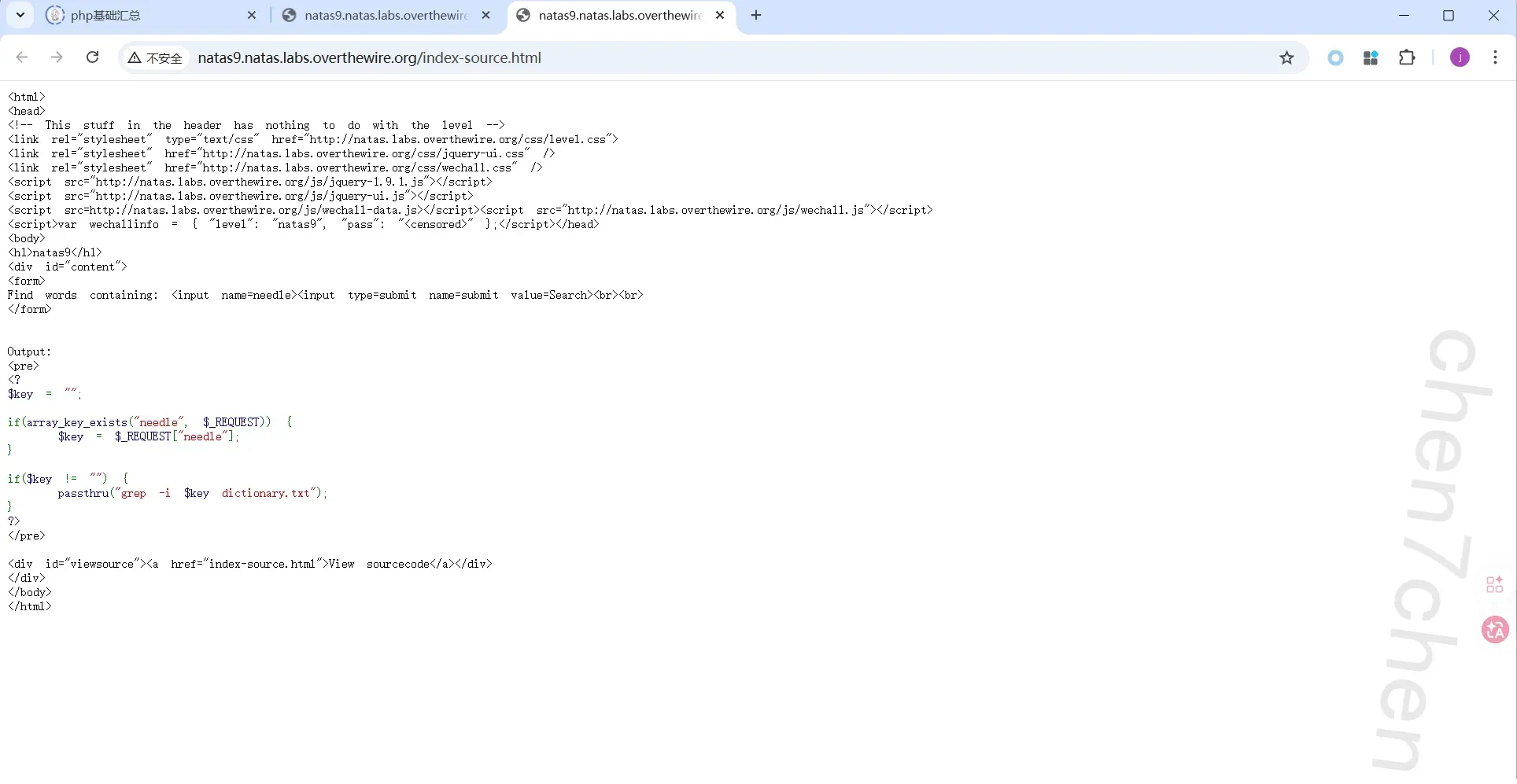Click the floating avatar icon at right edge

click(x=1494, y=631)
